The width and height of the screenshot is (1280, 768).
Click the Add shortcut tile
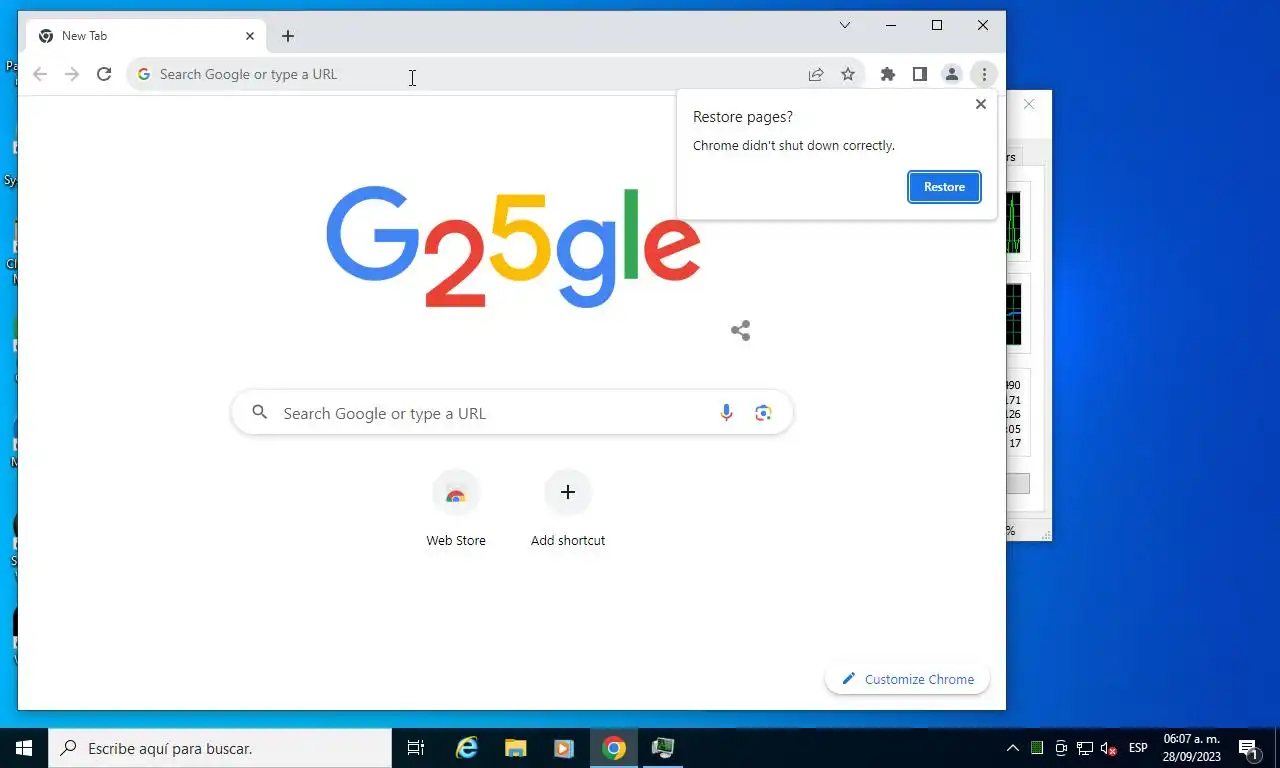[x=568, y=508]
